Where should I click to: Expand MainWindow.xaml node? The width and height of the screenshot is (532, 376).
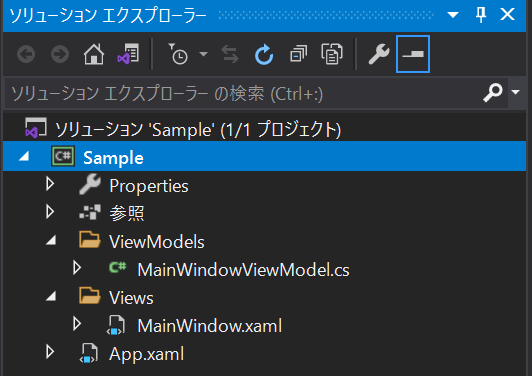77,324
